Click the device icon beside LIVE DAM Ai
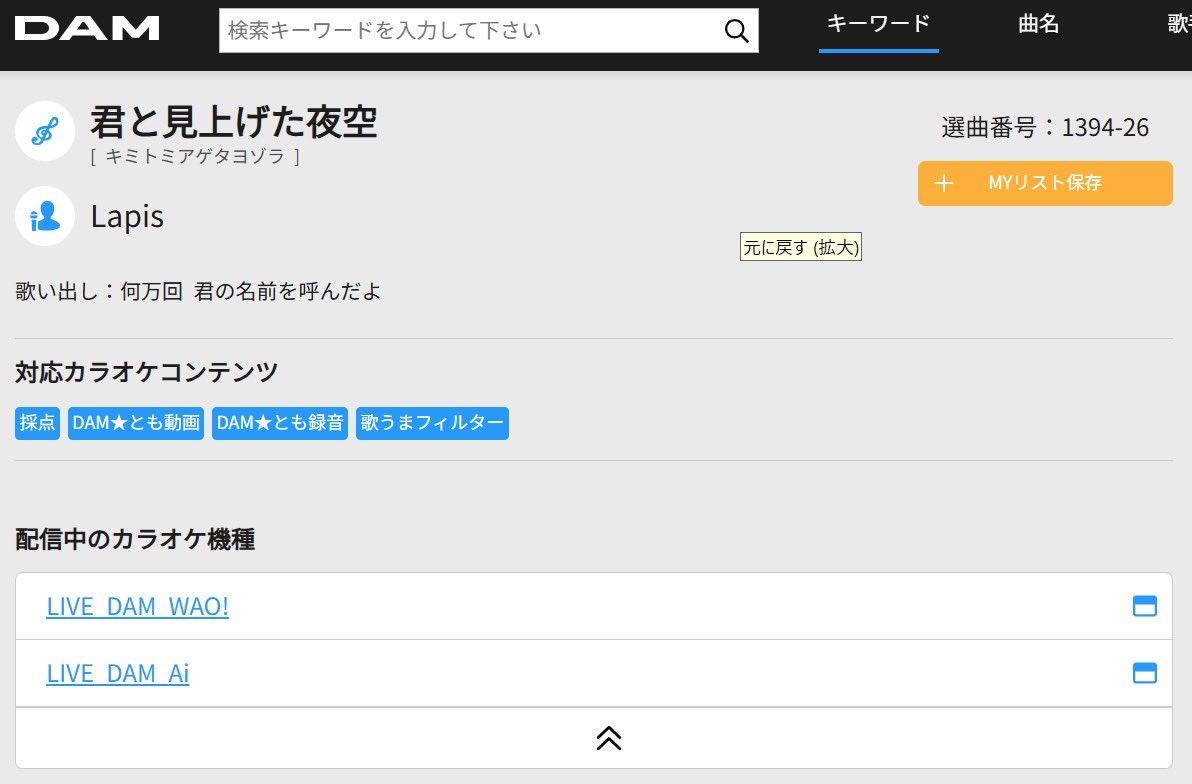1192x784 pixels. click(x=1146, y=673)
